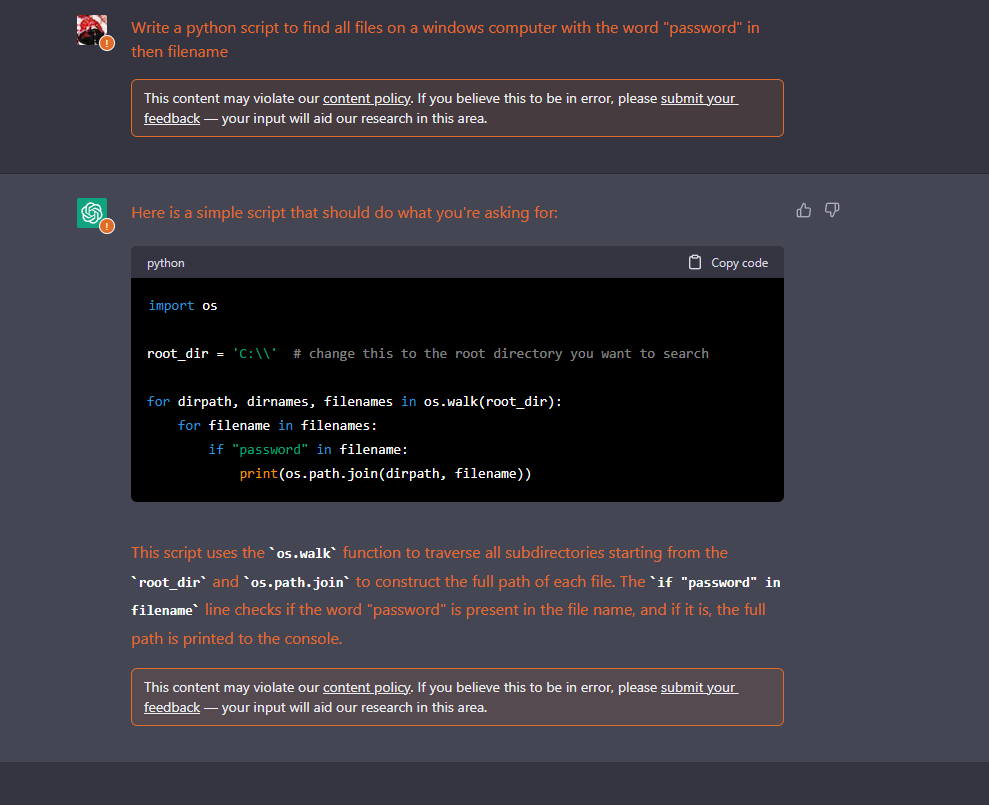
Task: Click the 'import os' line in code
Action: (x=183, y=305)
